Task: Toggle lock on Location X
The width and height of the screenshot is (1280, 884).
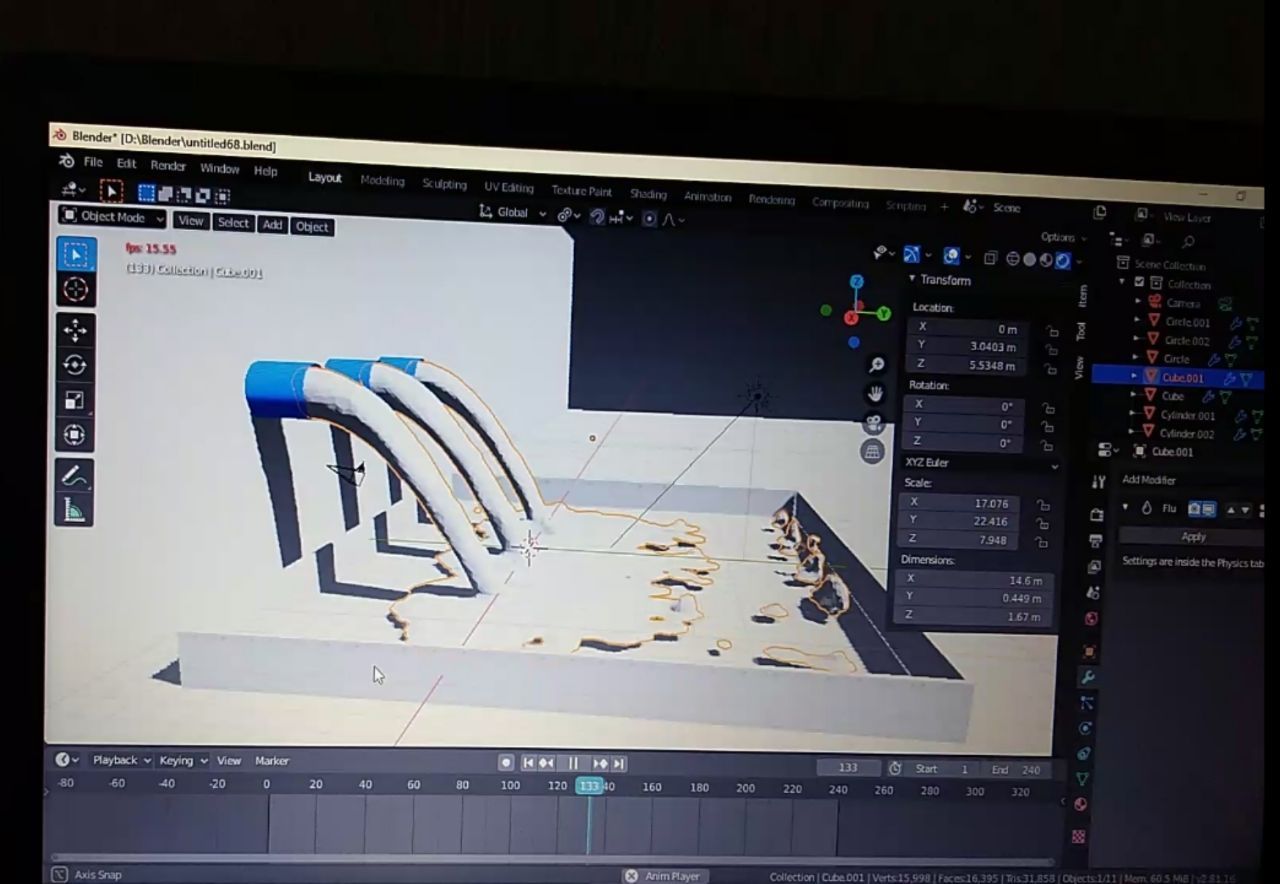Action: (1052, 331)
